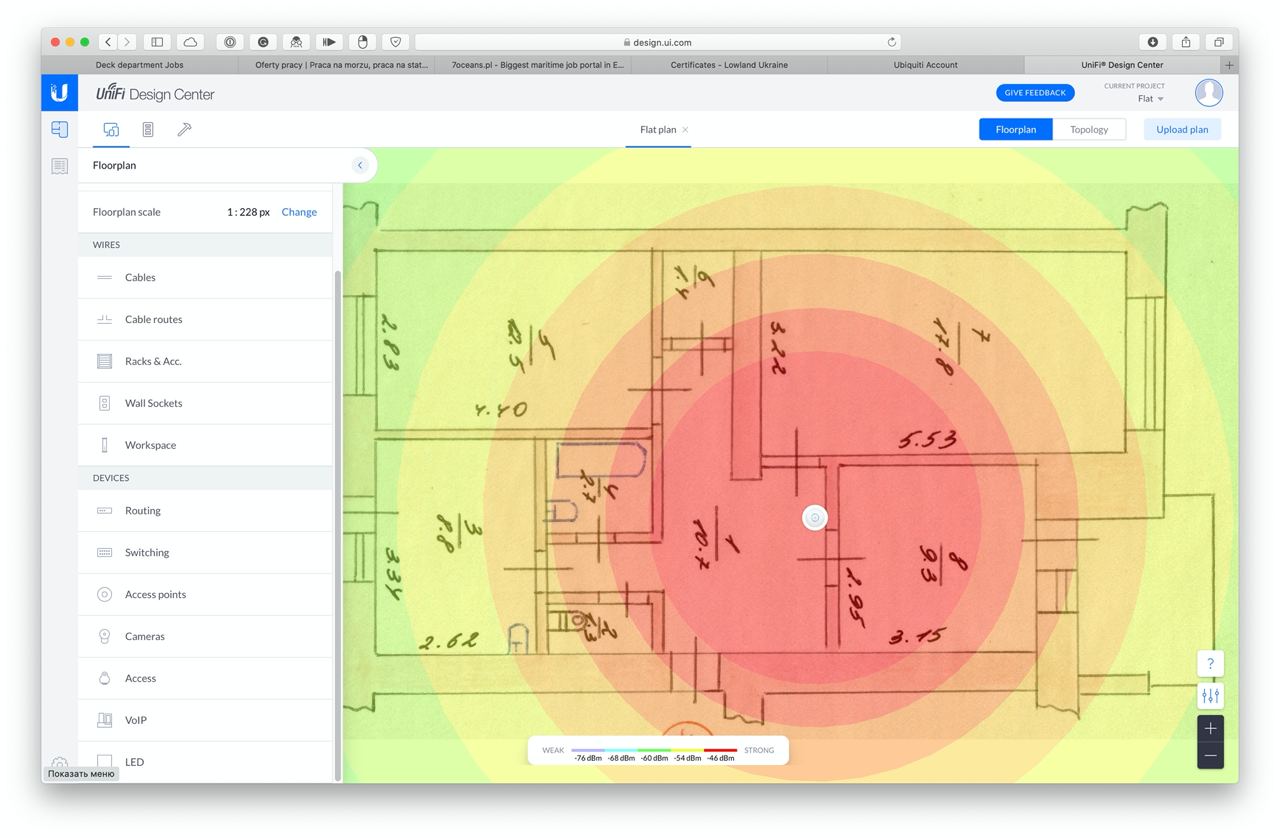Image resolution: width=1280 pixels, height=838 pixels.
Task: Close the Flat plan tab
Action: click(685, 130)
